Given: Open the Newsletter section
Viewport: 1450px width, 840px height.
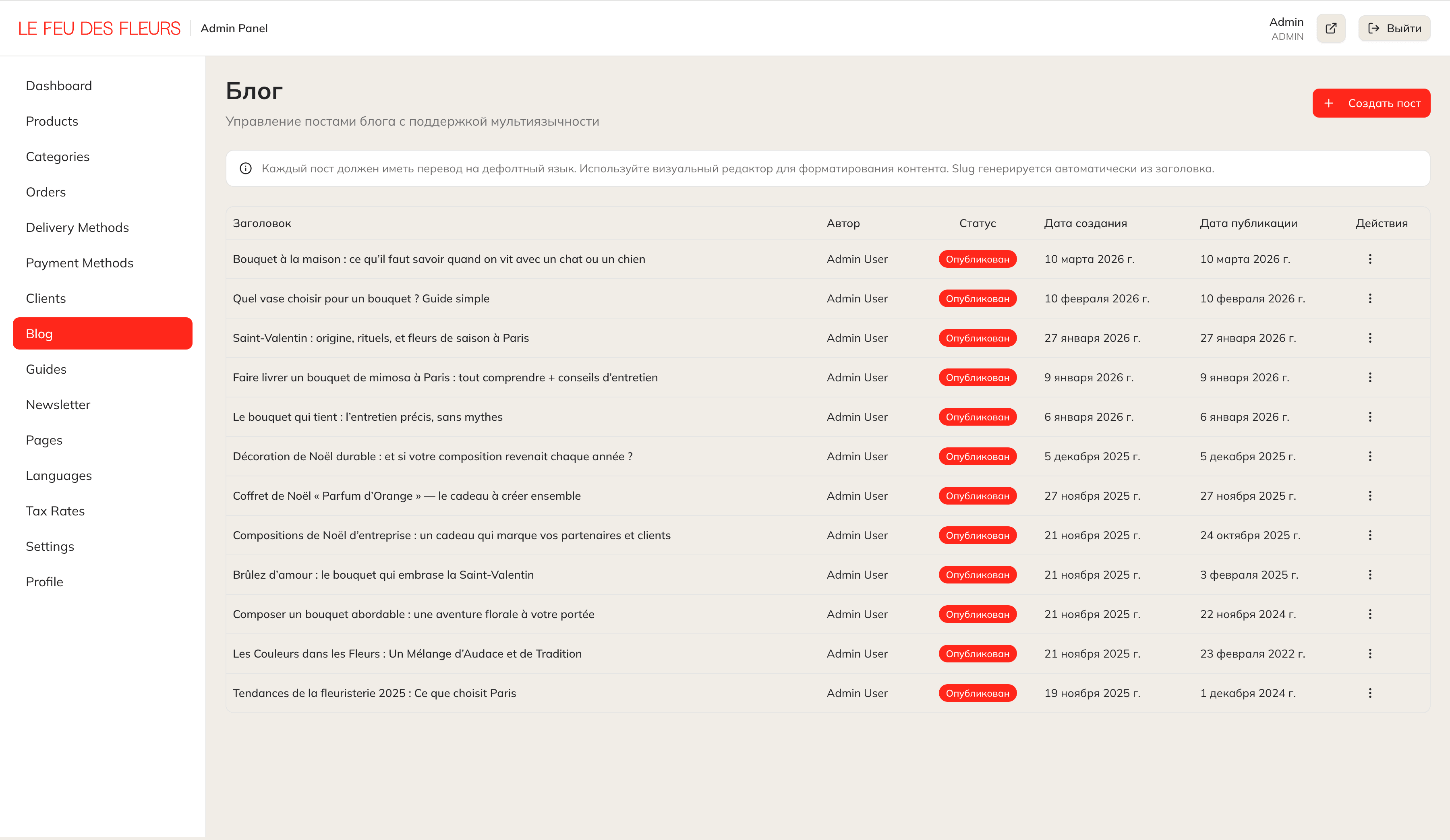Looking at the screenshot, I should [58, 405].
